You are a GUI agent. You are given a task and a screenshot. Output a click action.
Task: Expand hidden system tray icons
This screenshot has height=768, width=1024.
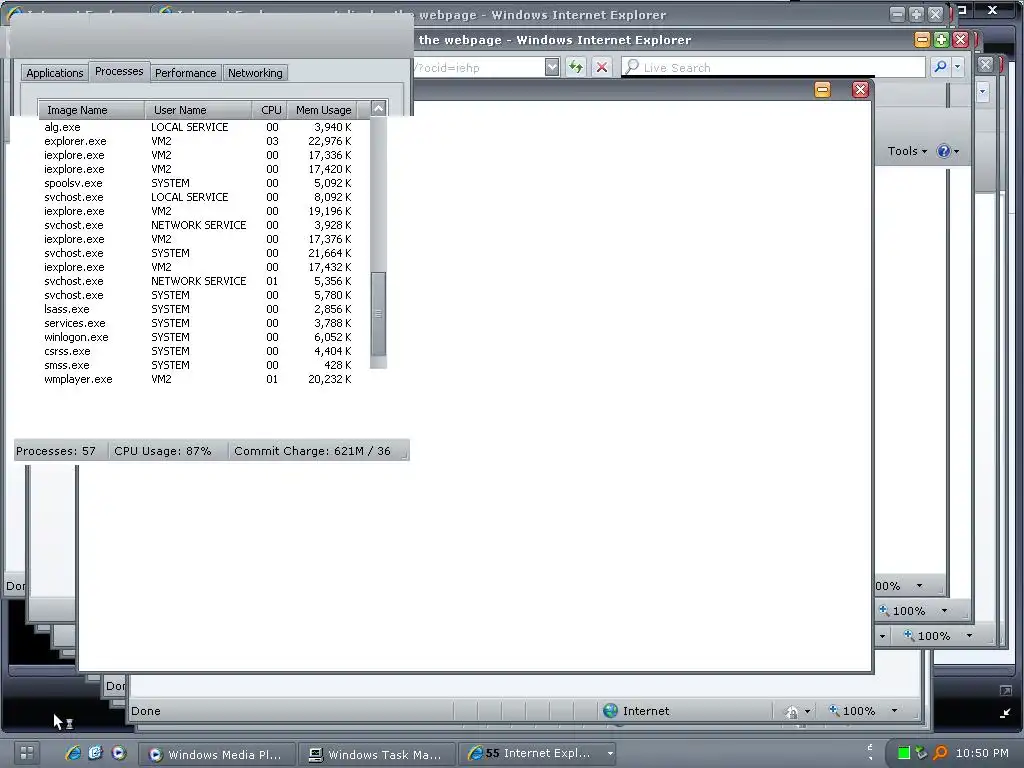click(x=871, y=752)
